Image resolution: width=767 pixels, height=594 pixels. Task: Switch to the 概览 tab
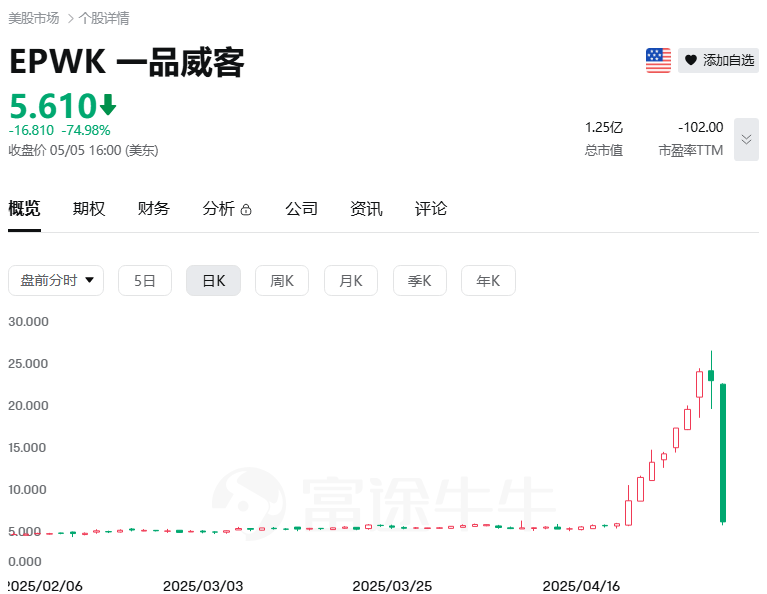[24, 208]
